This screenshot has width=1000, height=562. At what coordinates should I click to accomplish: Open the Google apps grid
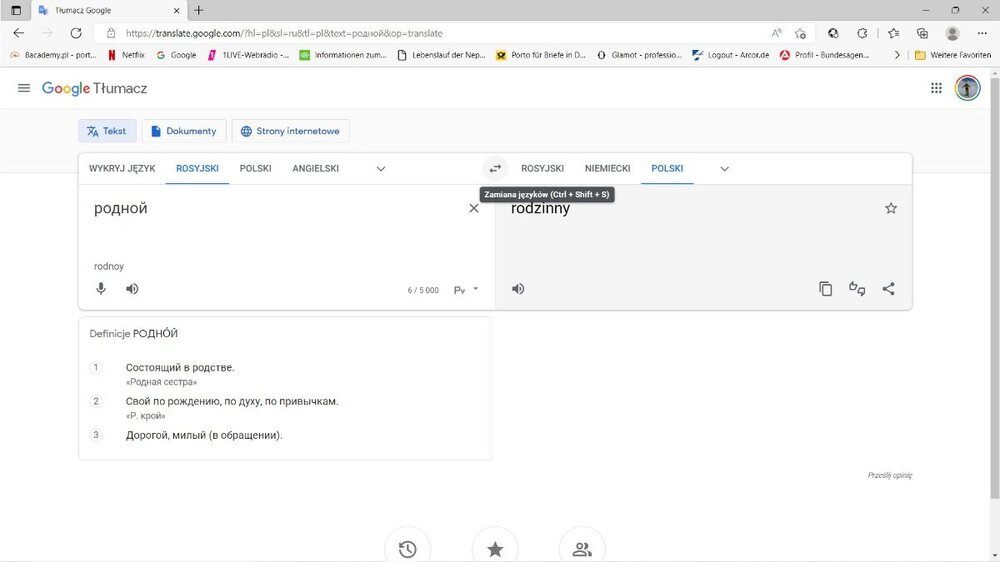click(936, 88)
